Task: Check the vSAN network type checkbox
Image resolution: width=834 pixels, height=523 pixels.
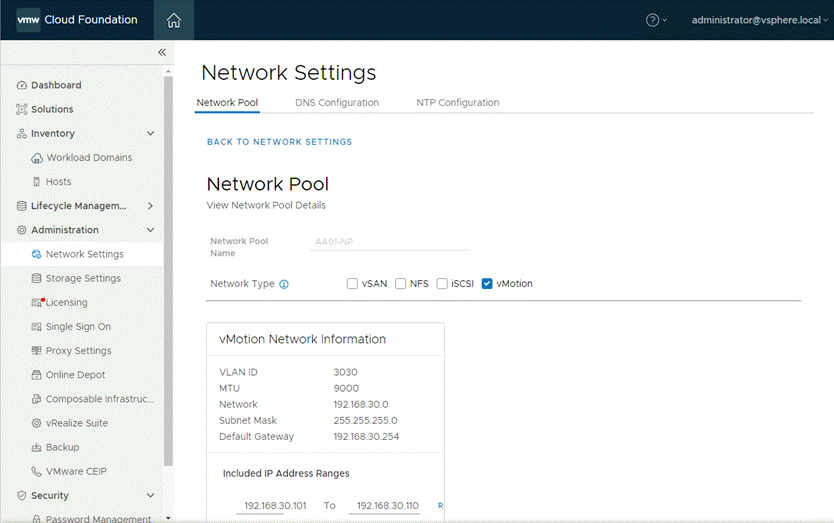Action: [x=352, y=284]
